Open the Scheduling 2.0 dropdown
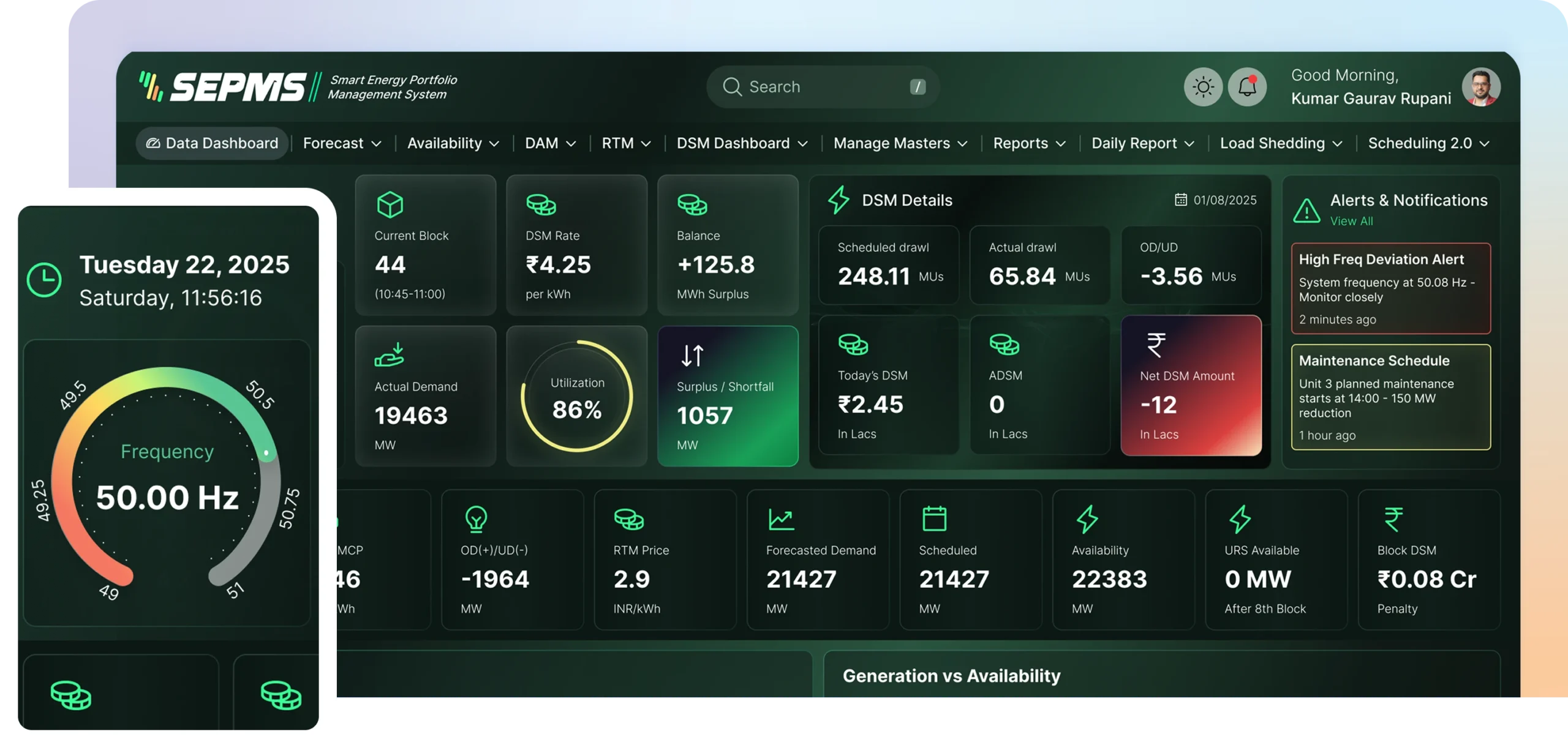This screenshot has height=748, width=1568. 1428,143
